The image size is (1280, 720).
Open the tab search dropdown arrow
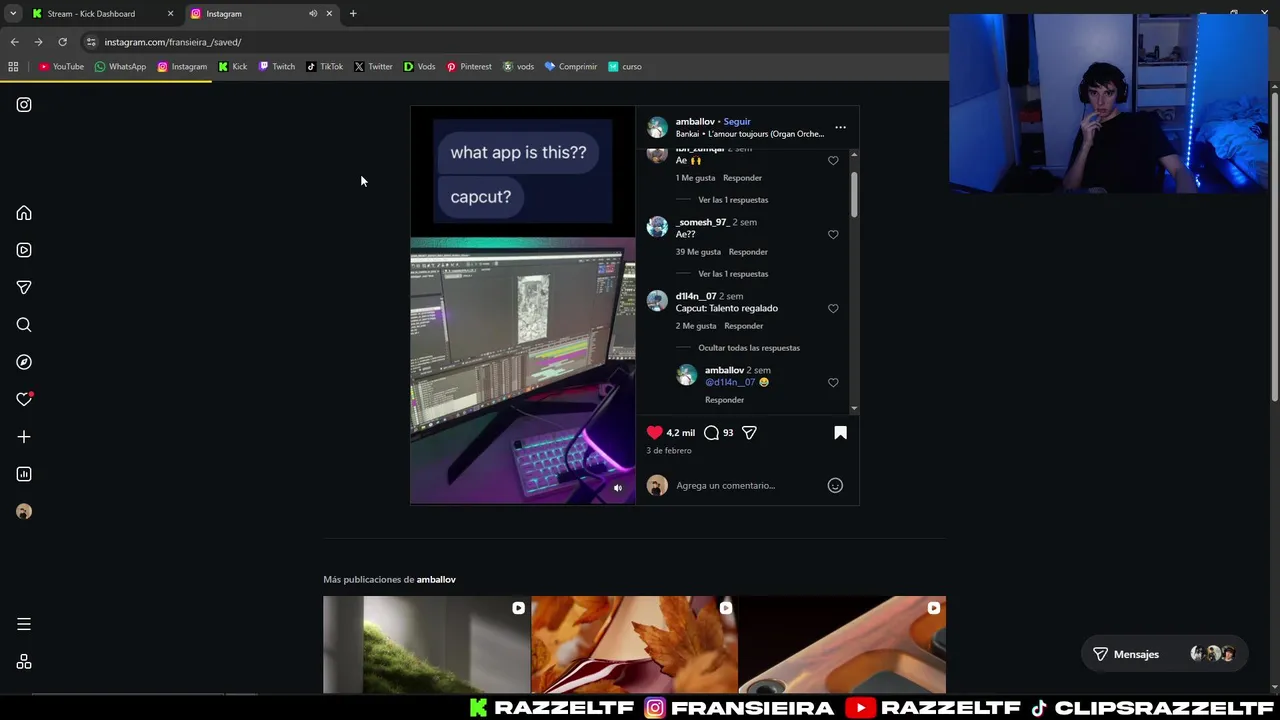(x=13, y=14)
